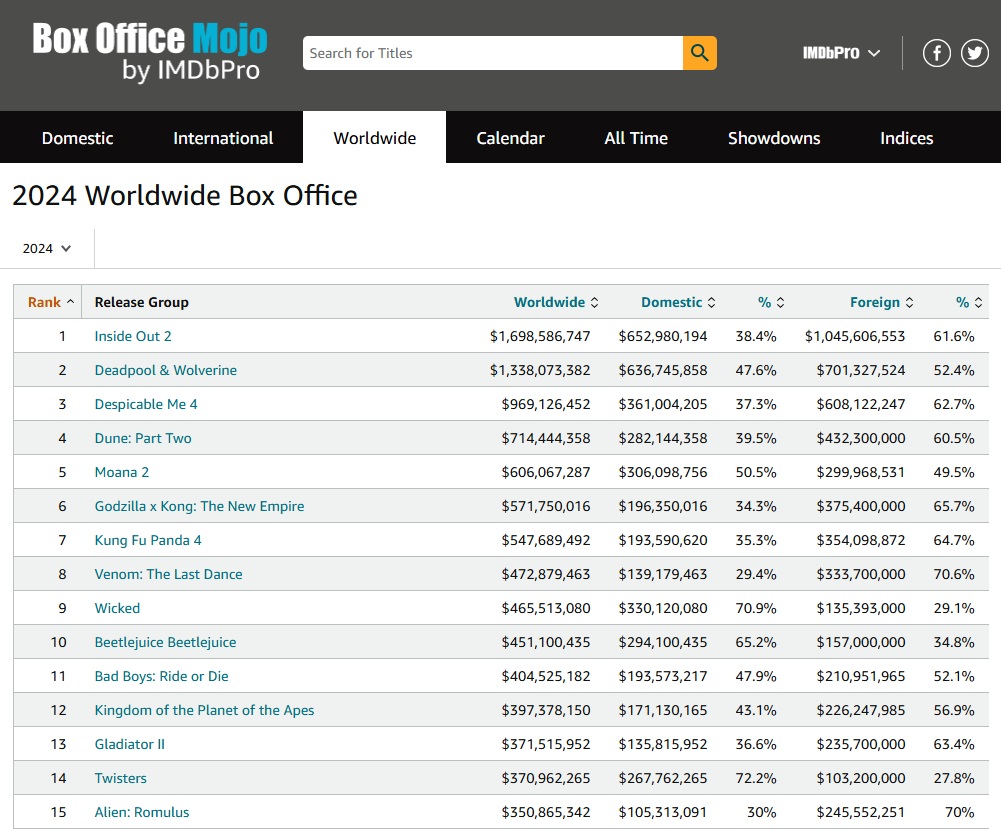
Task: Click the Box Office Mojo logo
Action: click(x=150, y=53)
